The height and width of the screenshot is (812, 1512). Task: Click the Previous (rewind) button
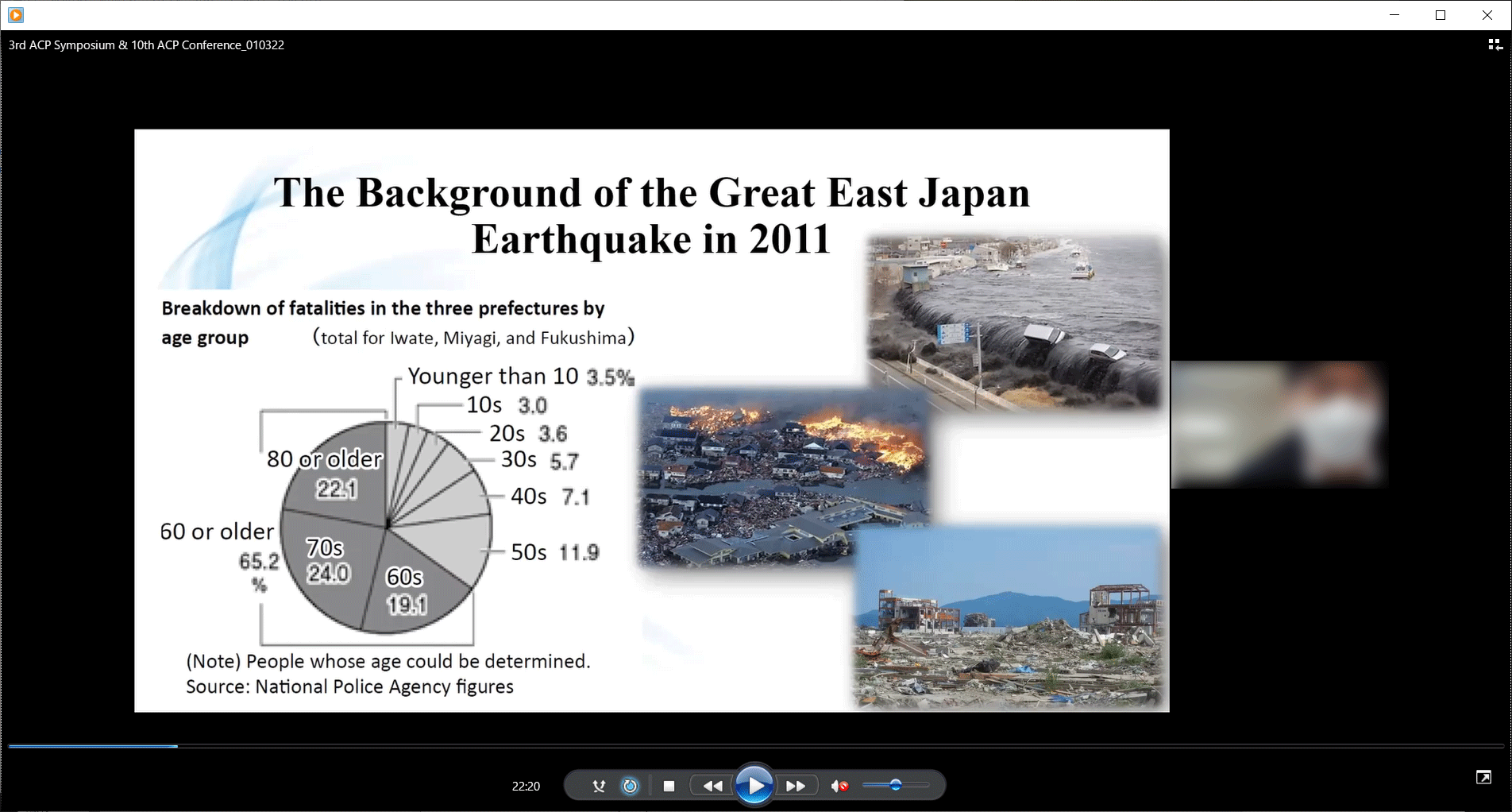712,786
